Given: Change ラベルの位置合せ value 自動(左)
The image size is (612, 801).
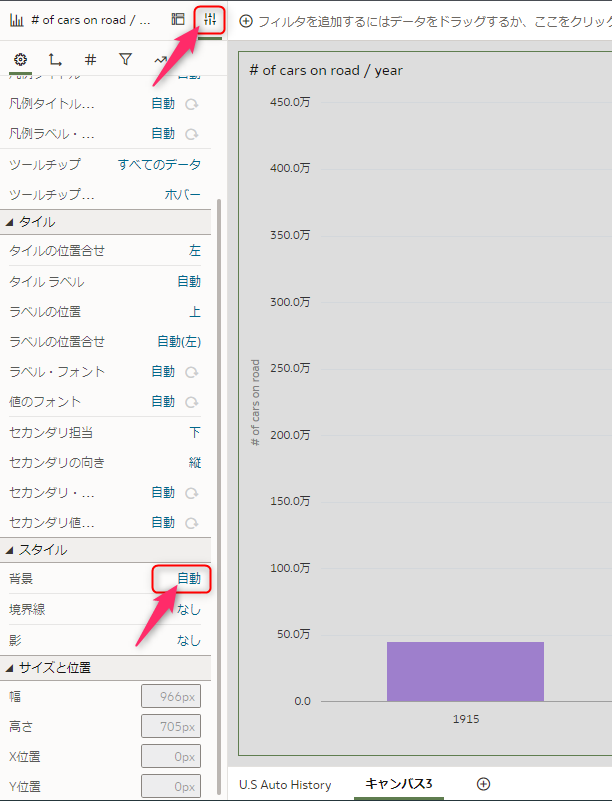Looking at the screenshot, I should tap(179, 342).
